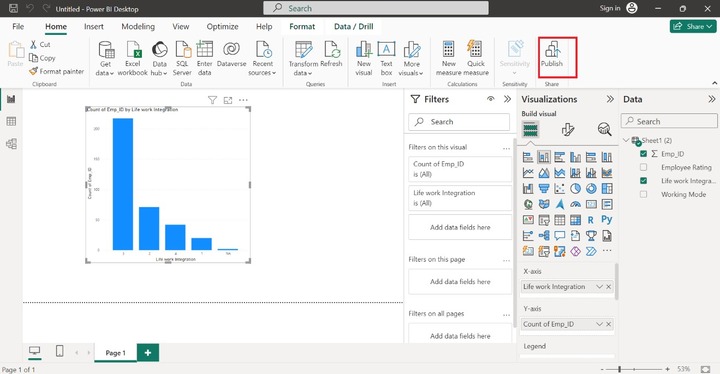Collapse the Visualizations pane
Screen dimensions: 720x374
point(610,99)
